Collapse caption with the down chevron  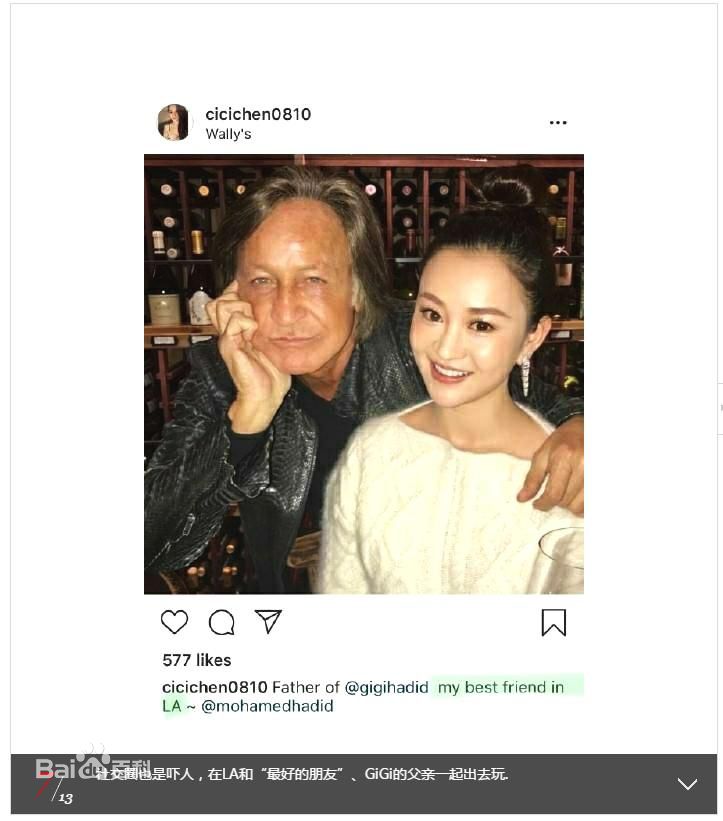[687, 784]
